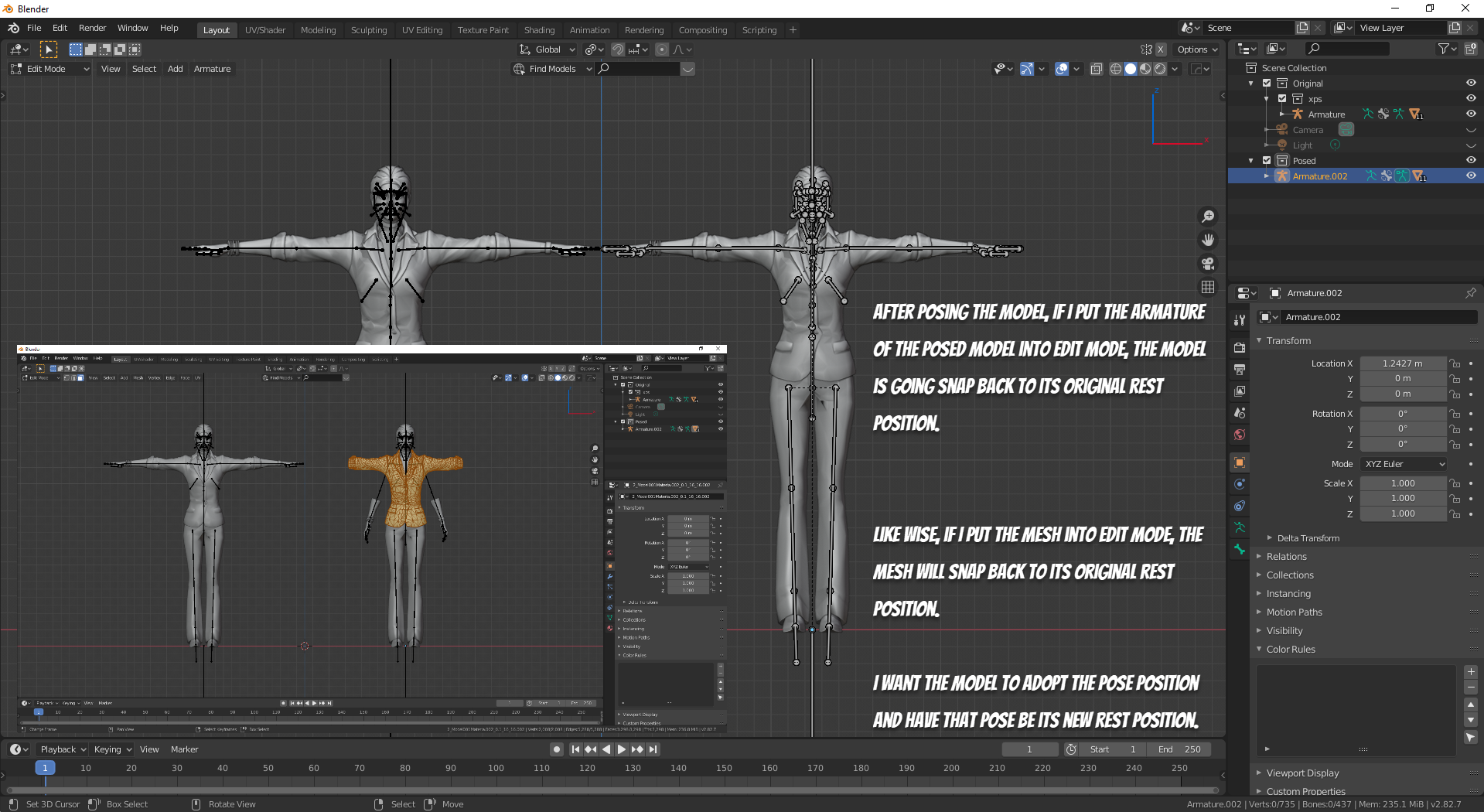
Task: Toggle visibility of the Original collection
Action: tap(1471, 84)
